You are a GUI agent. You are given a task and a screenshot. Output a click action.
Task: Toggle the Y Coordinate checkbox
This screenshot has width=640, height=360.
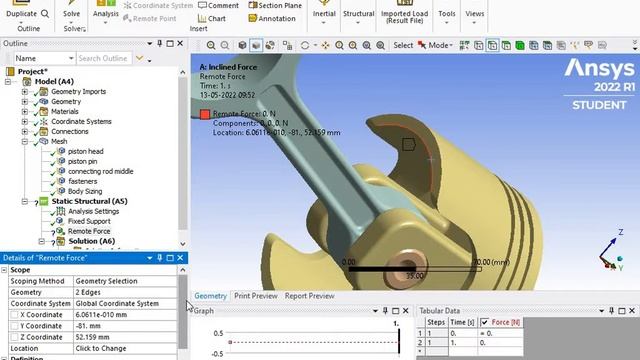tap(14, 326)
